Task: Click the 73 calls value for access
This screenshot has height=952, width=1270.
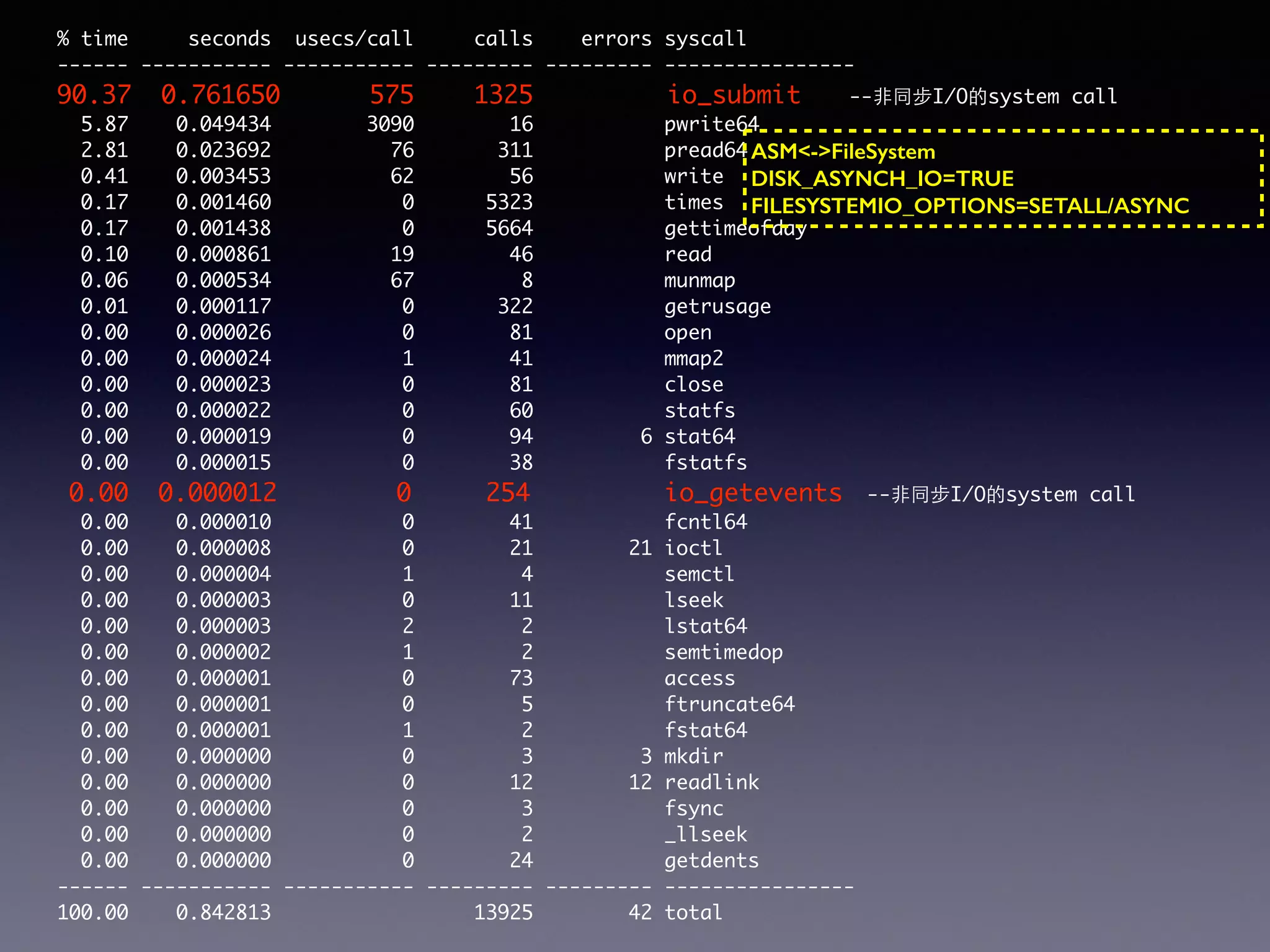Action: (521, 678)
